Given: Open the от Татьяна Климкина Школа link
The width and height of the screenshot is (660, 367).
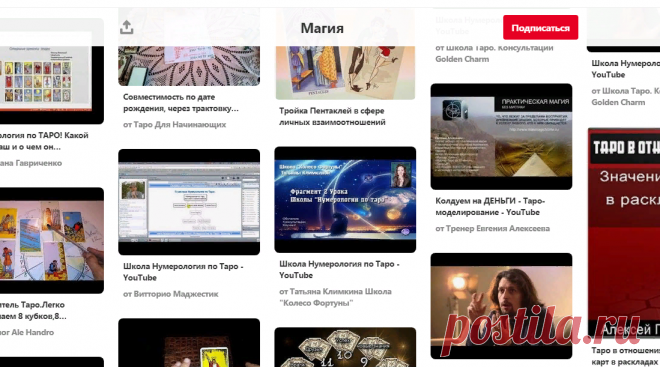Looking at the screenshot, I should tap(335, 297).
